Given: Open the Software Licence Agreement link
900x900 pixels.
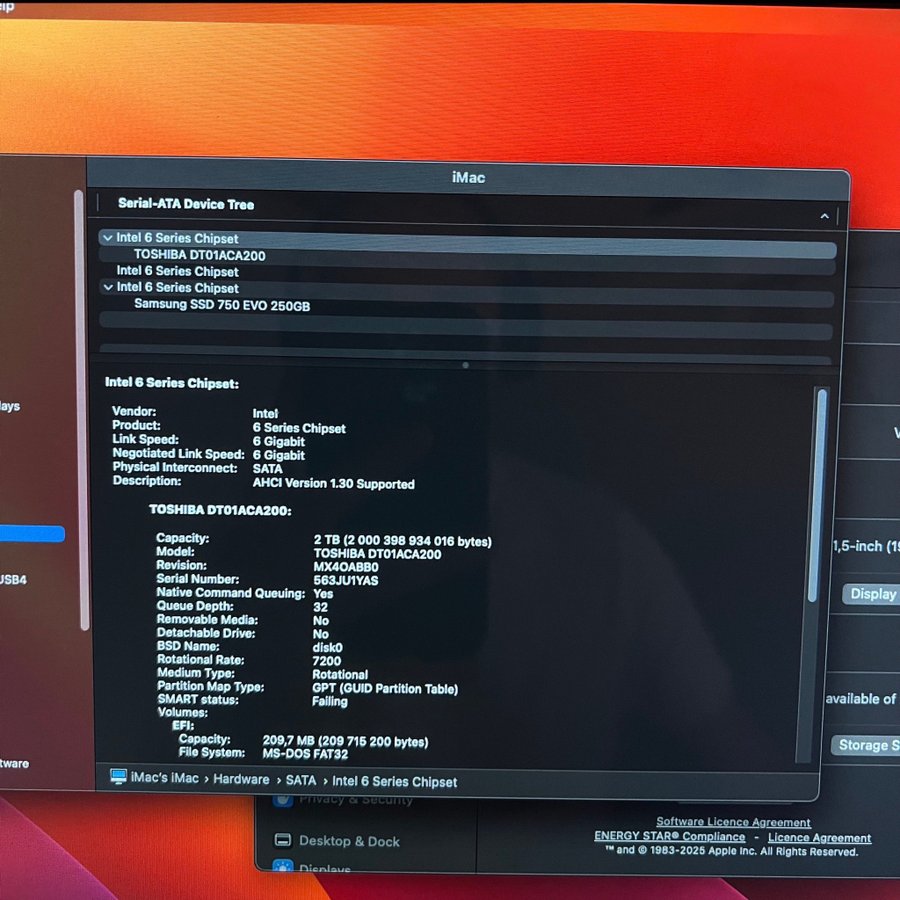Looking at the screenshot, I should 733,822.
